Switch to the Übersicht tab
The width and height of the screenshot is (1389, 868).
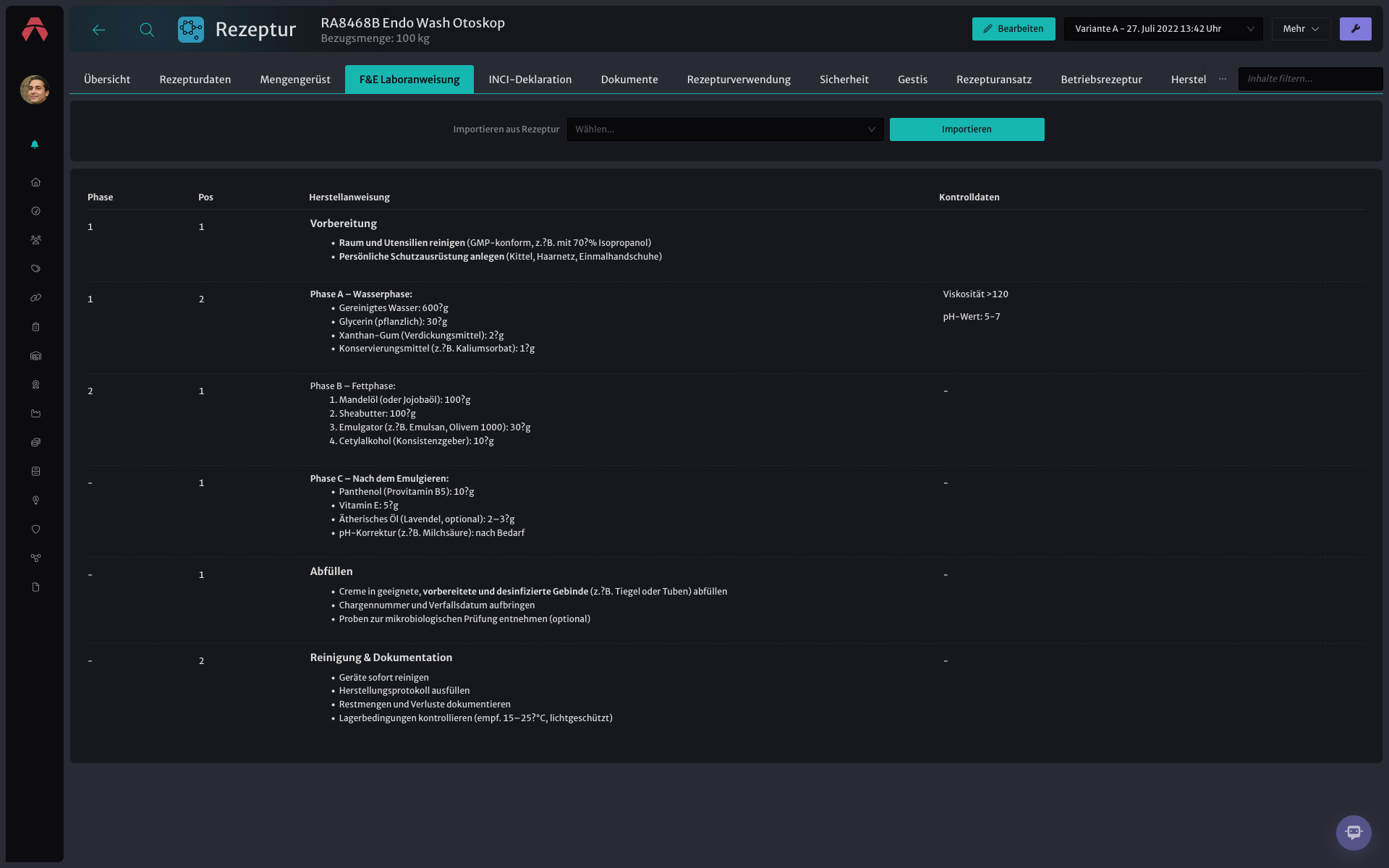pos(107,80)
